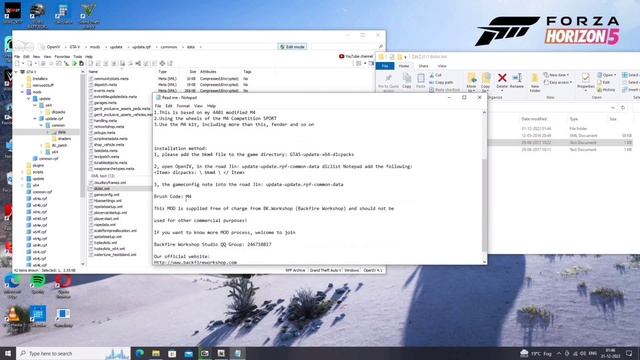Click Edge icon on taskbar
The width and height of the screenshot is (640, 360).
click(140, 353)
